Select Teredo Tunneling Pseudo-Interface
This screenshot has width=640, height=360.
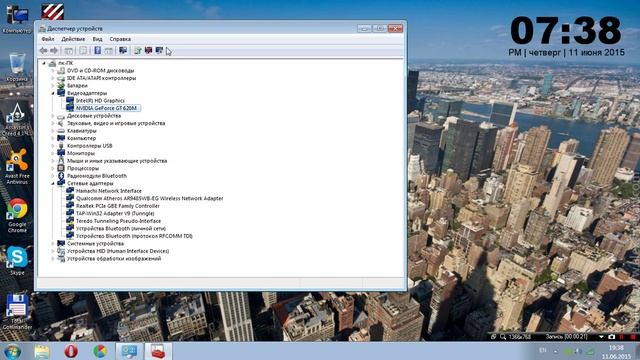(118, 221)
